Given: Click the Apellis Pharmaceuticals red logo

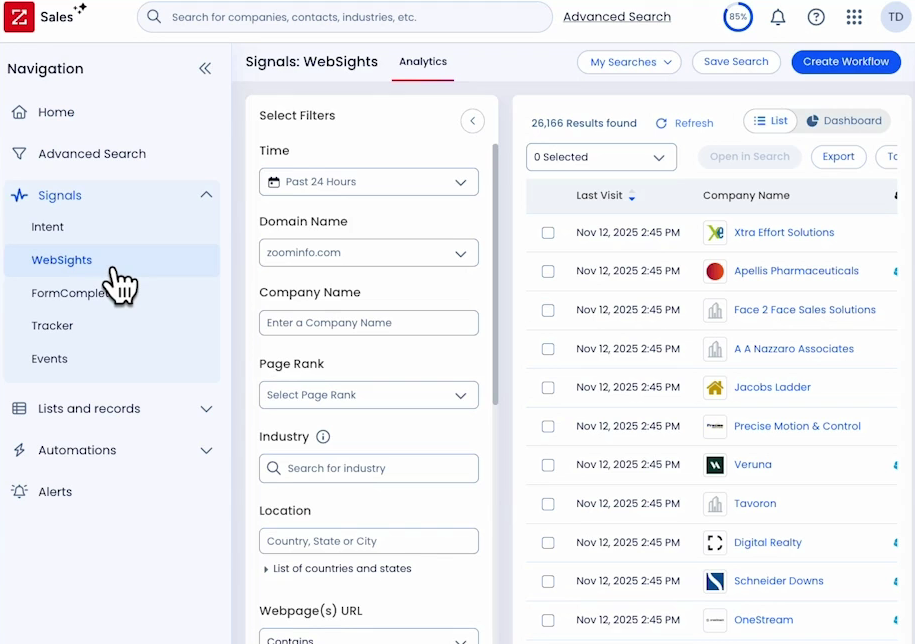Looking at the screenshot, I should (x=715, y=271).
